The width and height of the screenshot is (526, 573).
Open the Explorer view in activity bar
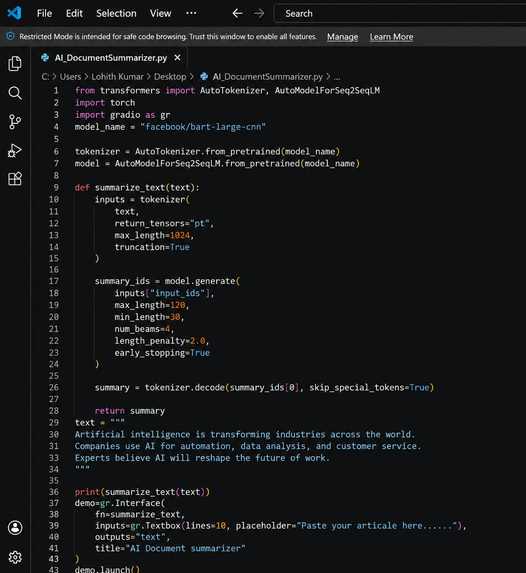tap(15, 64)
